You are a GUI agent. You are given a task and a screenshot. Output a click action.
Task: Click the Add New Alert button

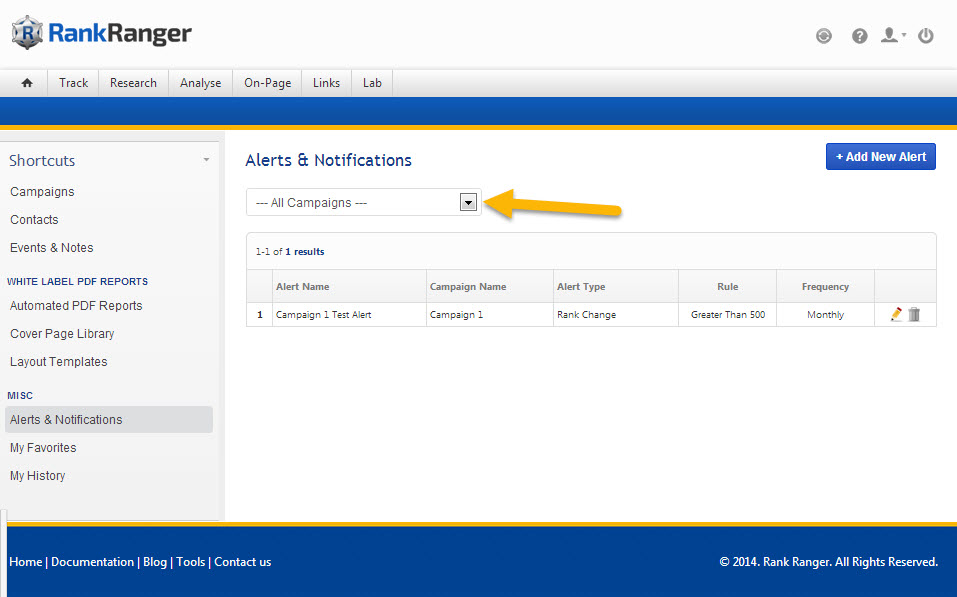[x=880, y=156]
